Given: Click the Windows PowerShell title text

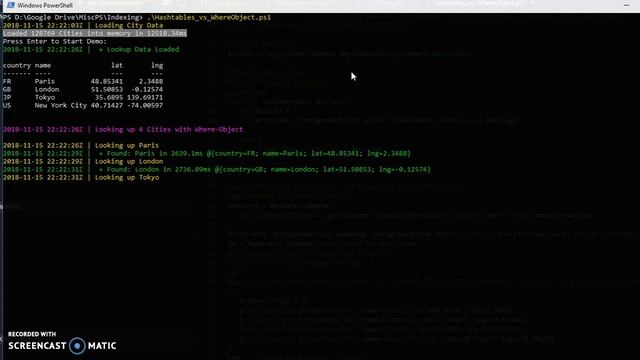Looking at the screenshot, I should coord(45,5).
